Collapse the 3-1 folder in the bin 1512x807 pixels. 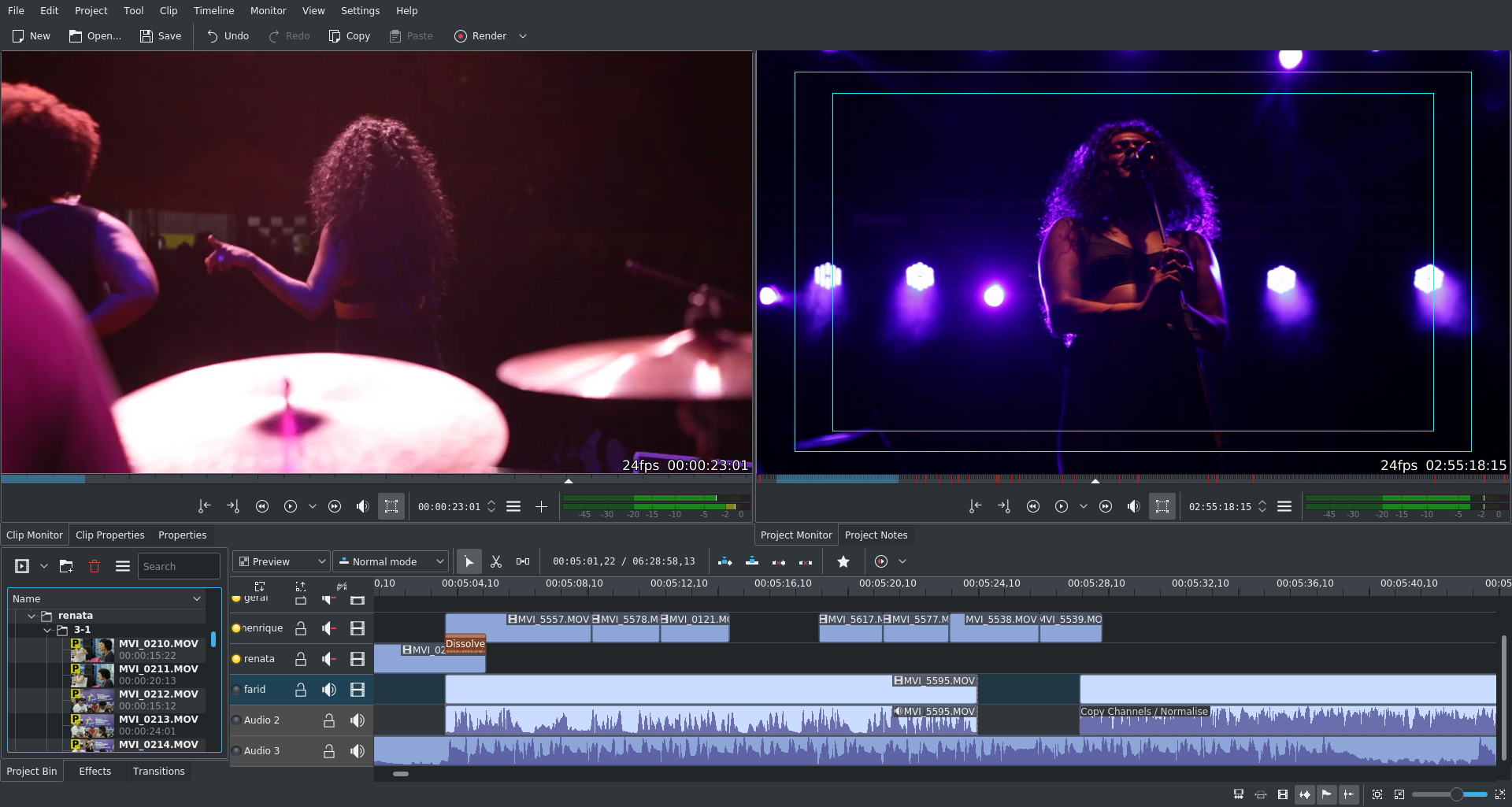coord(46,630)
